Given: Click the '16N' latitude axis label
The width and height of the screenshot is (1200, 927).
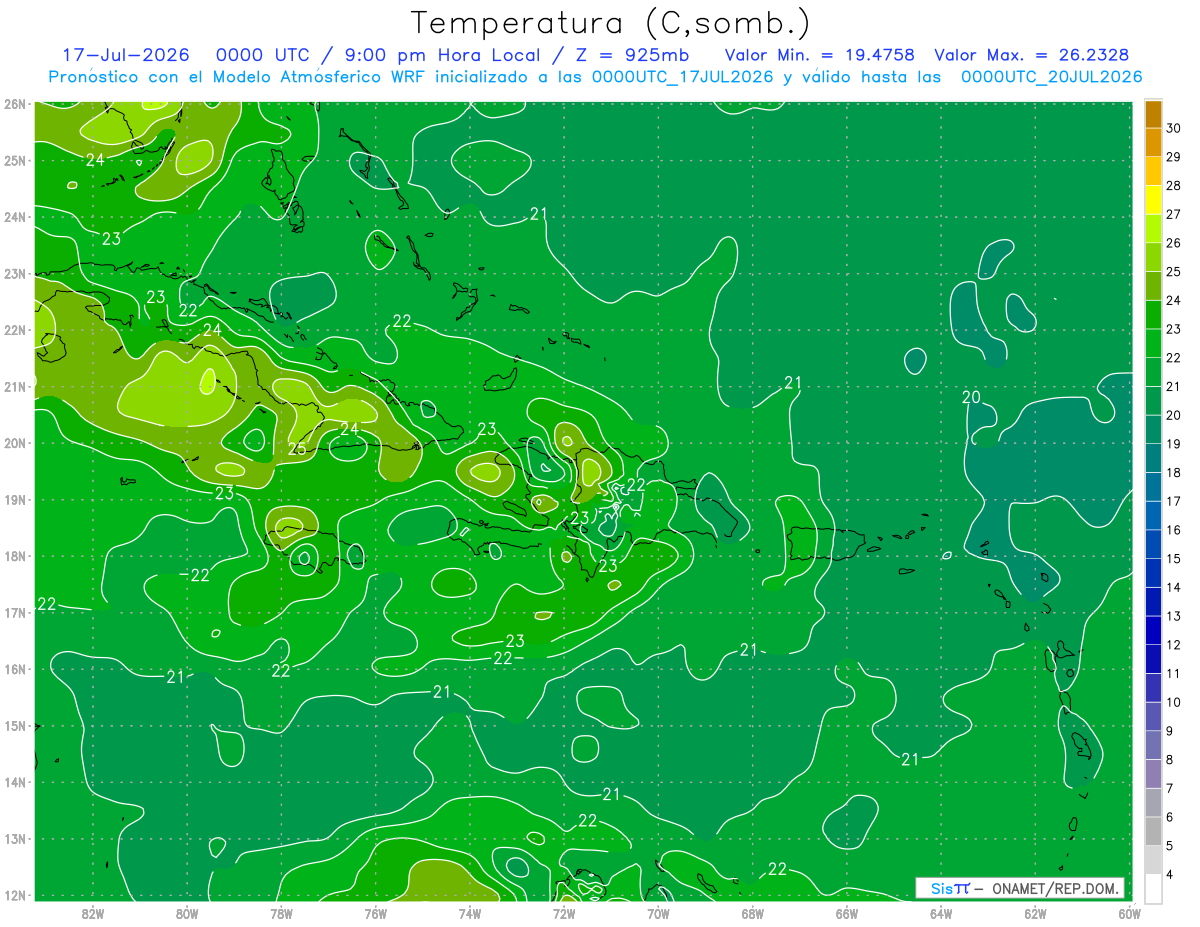Looking at the screenshot, I should pyautogui.click(x=14, y=669).
